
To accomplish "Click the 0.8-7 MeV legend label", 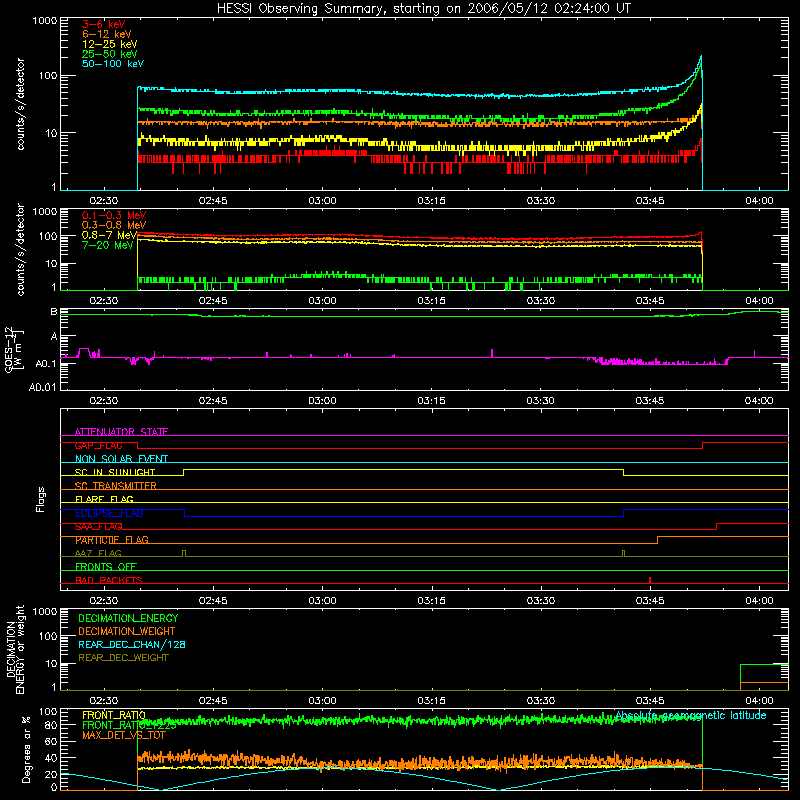I will [109, 235].
